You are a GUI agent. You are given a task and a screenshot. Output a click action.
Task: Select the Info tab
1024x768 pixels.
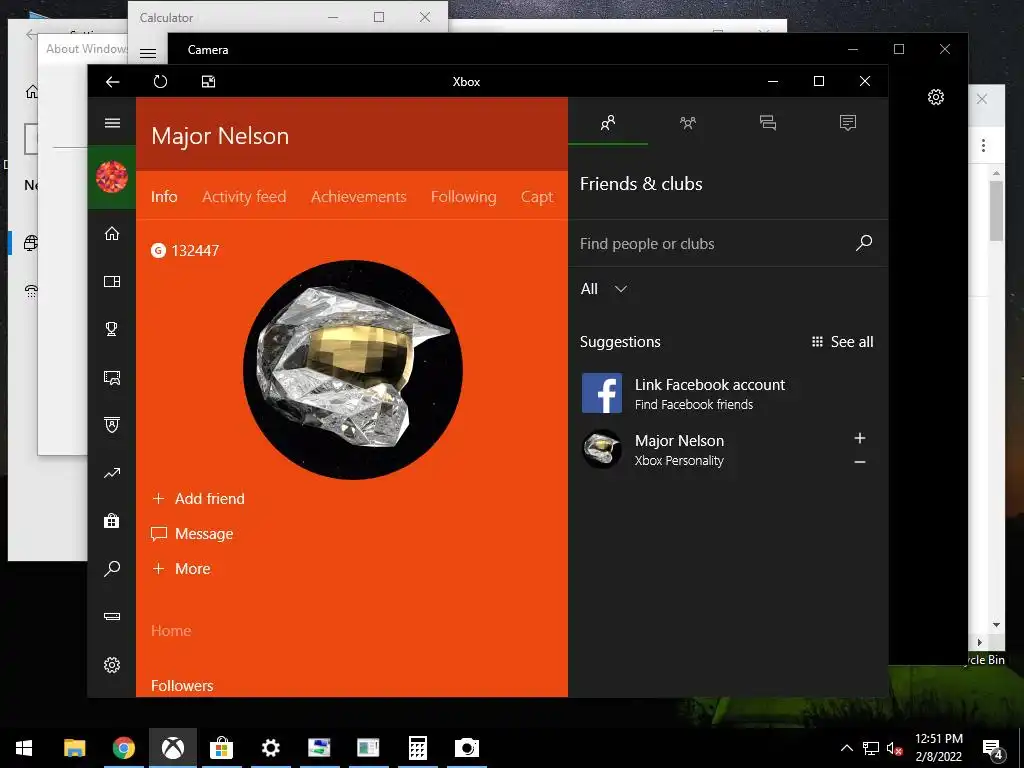point(164,197)
